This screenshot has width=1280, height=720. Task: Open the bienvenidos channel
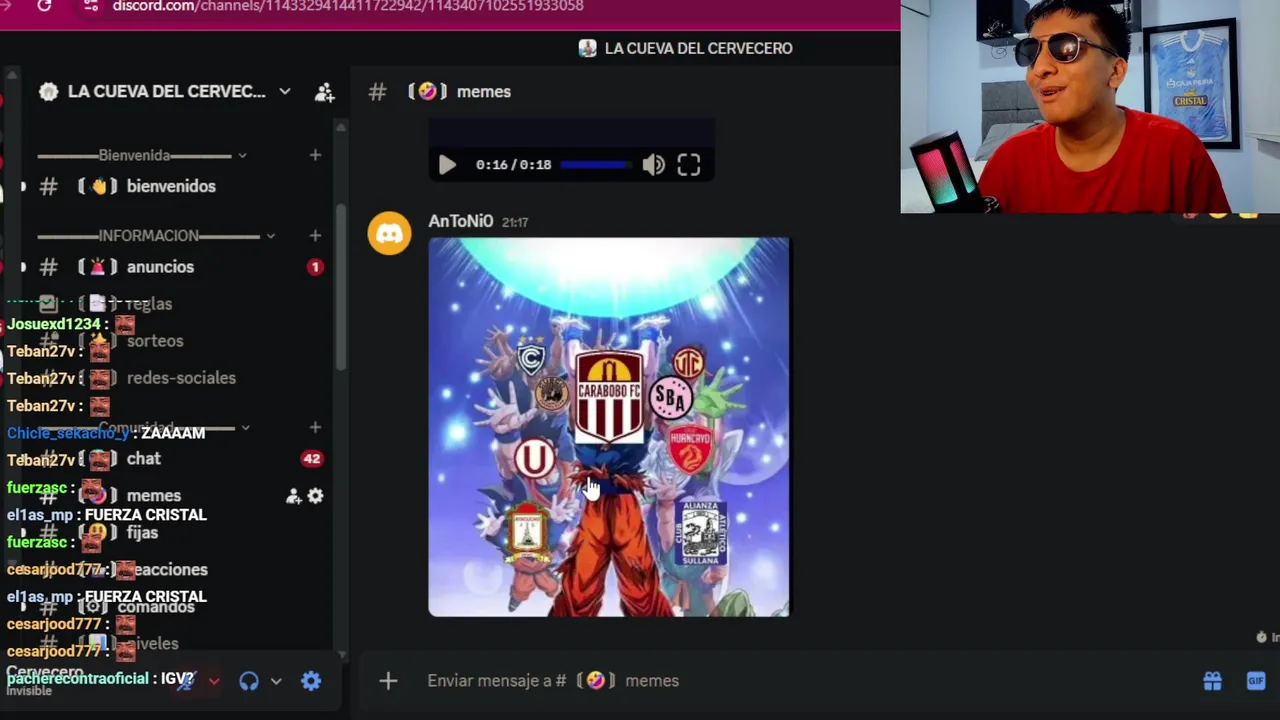170,186
